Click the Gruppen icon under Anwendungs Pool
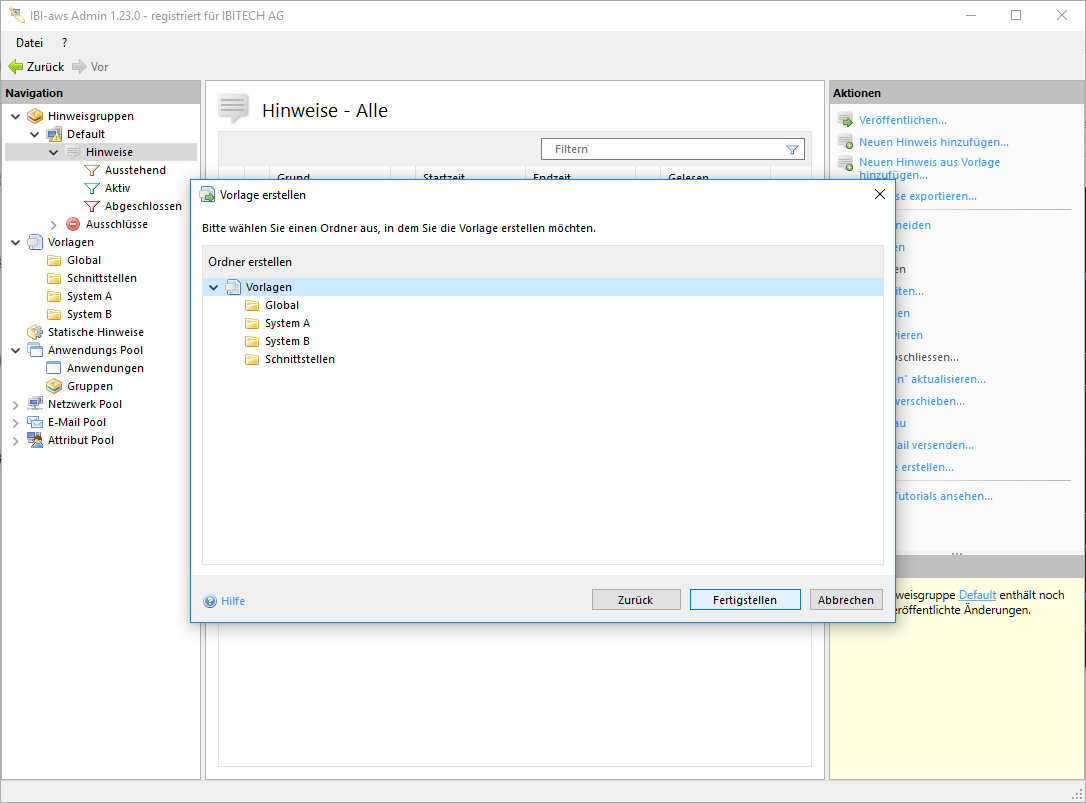Image resolution: width=1086 pixels, height=803 pixels. pos(54,386)
